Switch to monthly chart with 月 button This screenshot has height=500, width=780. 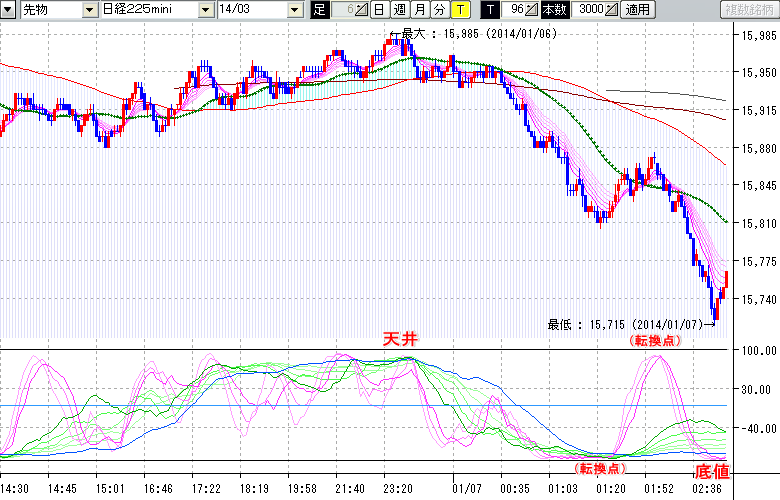[x=419, y=10]
